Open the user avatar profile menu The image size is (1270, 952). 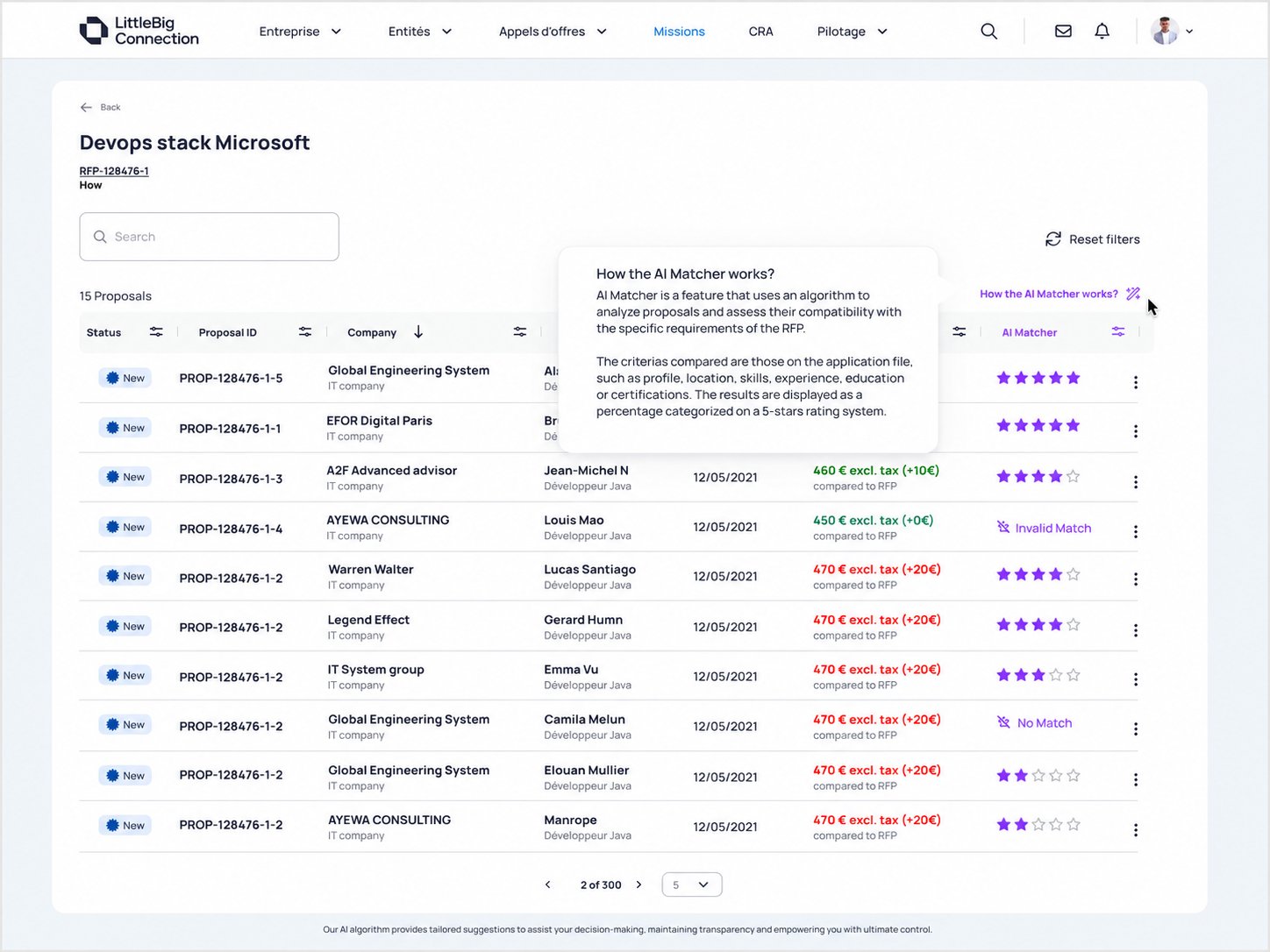pyautogui.click(x=1165, y=31)
